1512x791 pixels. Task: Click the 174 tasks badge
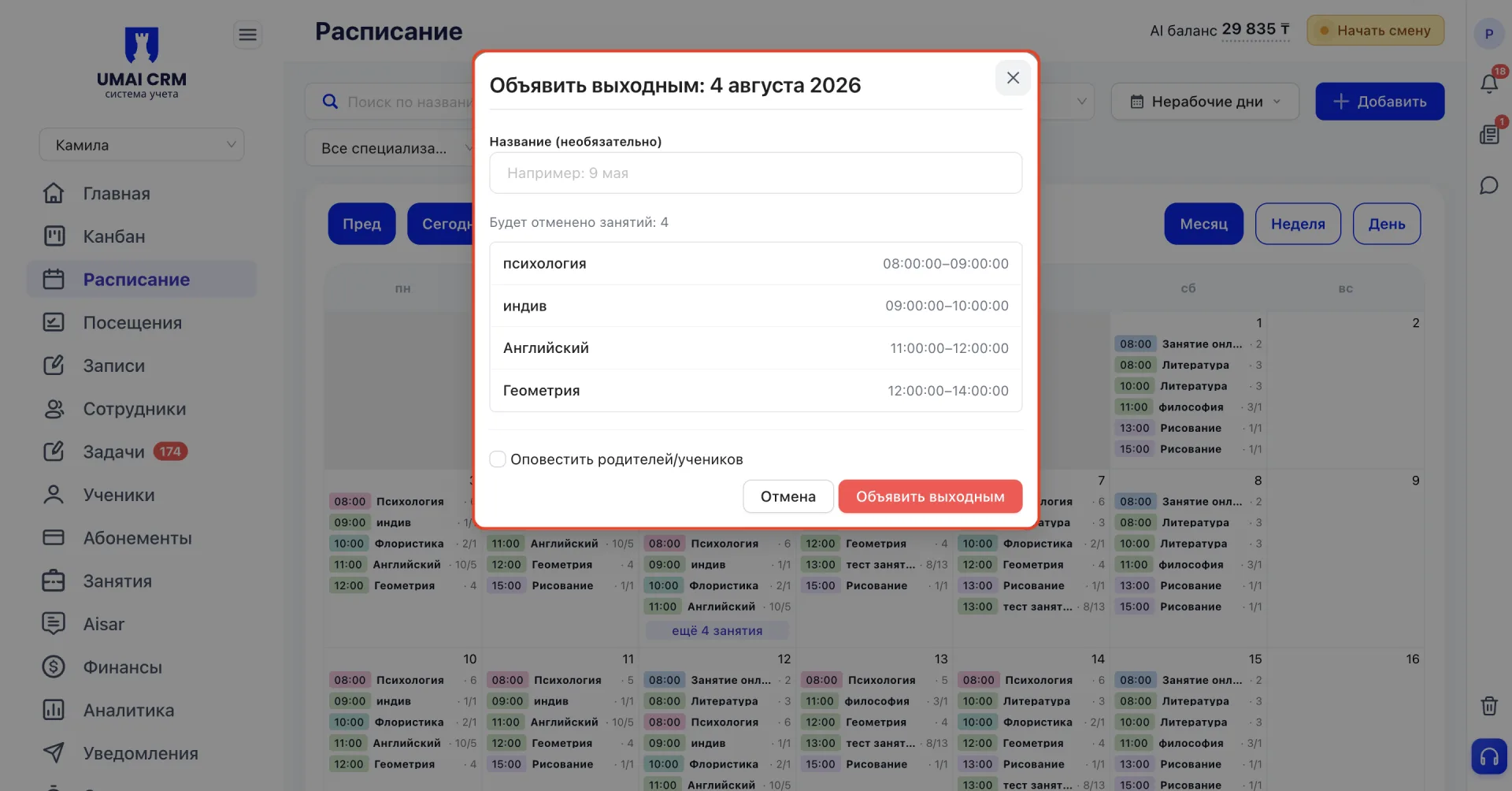click(170, 451)
